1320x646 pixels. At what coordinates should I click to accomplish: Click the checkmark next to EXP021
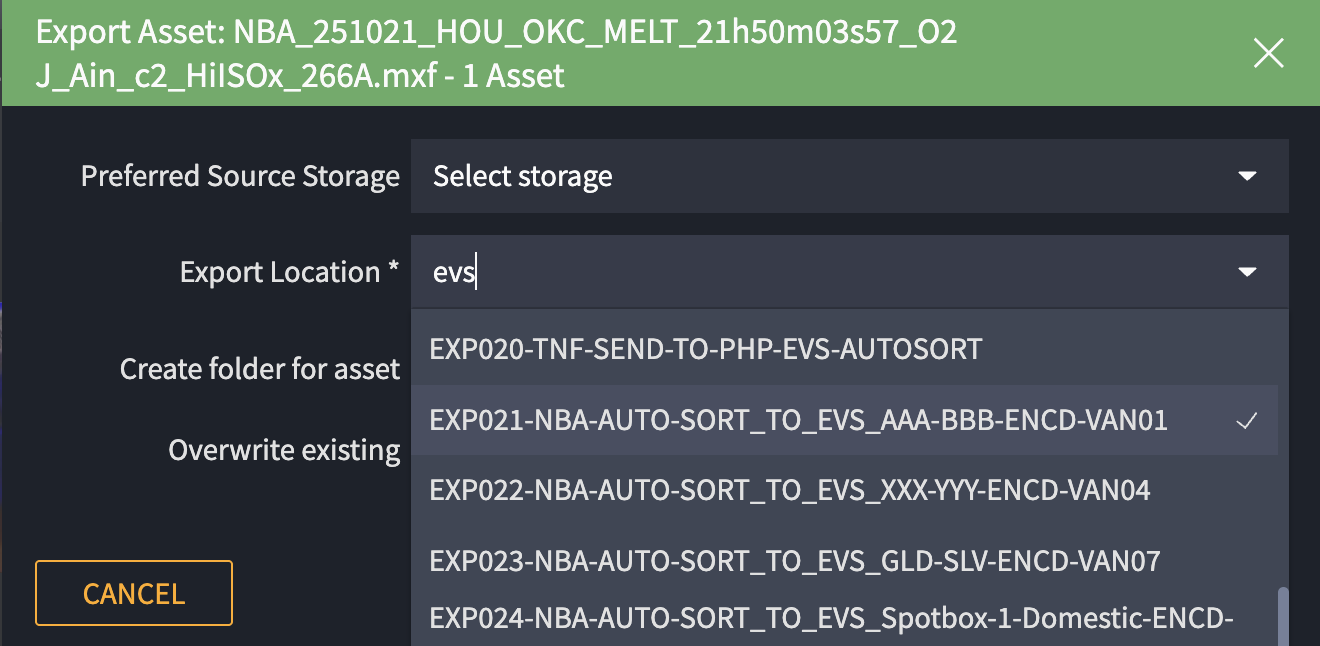pyautogui.click(x=1246, y=421)
